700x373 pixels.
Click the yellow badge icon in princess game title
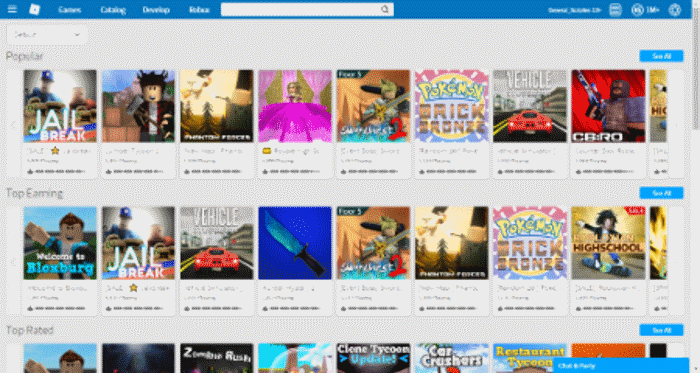267,151
